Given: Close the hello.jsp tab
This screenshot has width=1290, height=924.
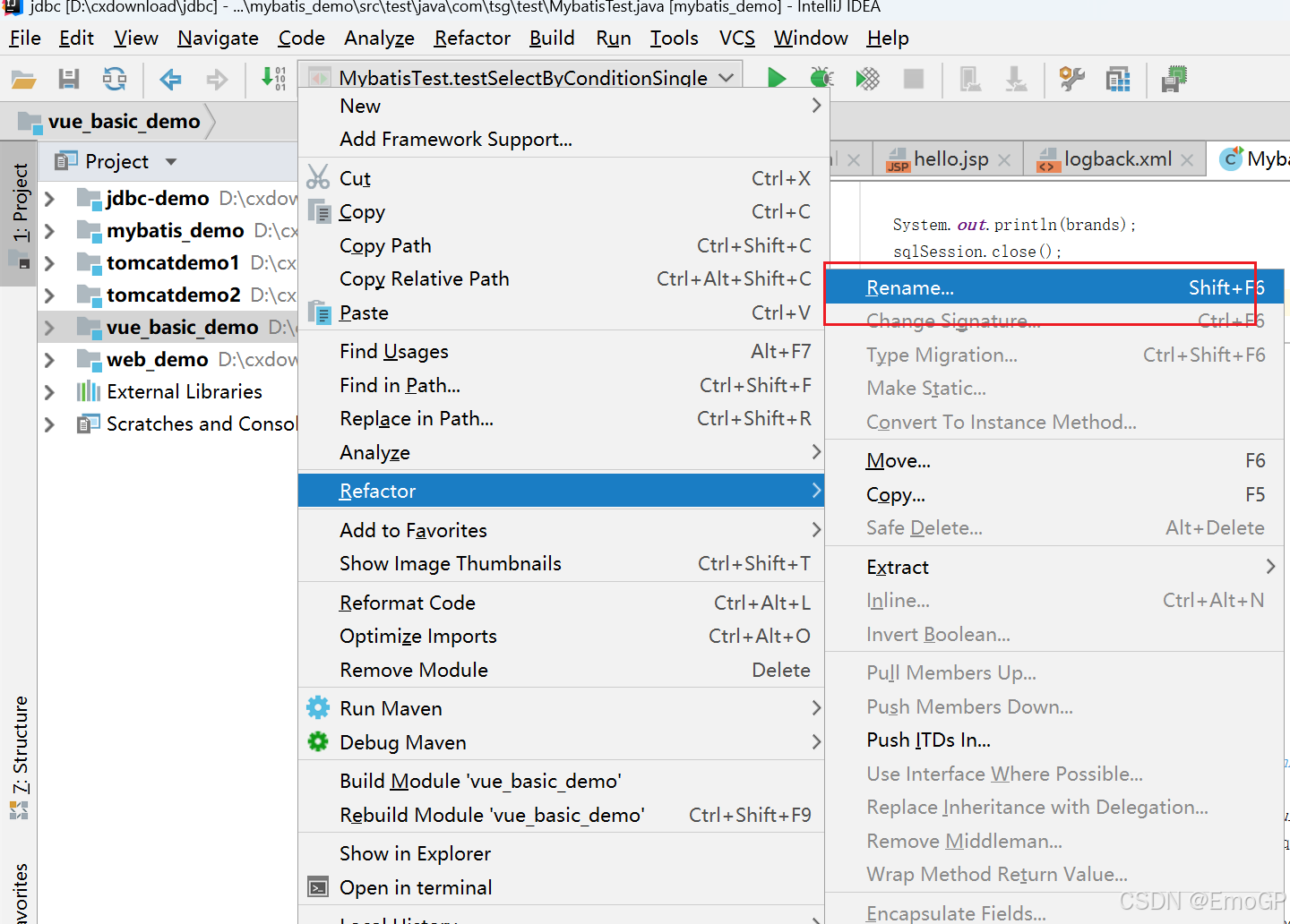Looking at the screenshot, I should (1004, 160).
